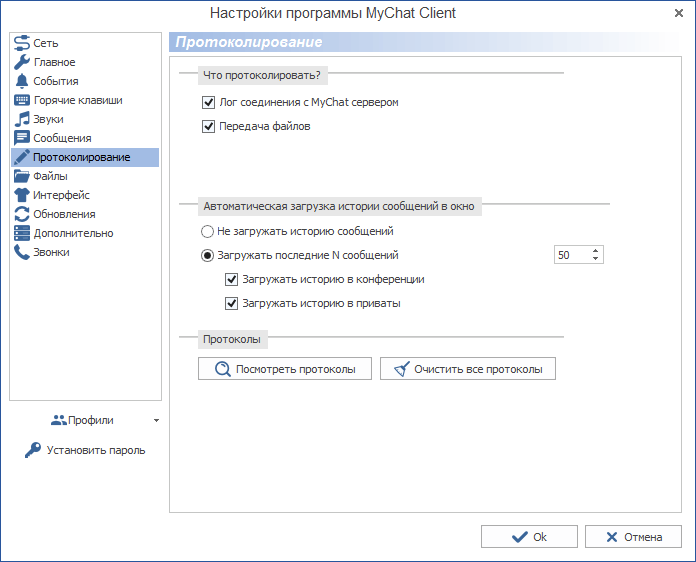
Task: Click the wrench icon beside Главное
Action: tap(22, 62)
